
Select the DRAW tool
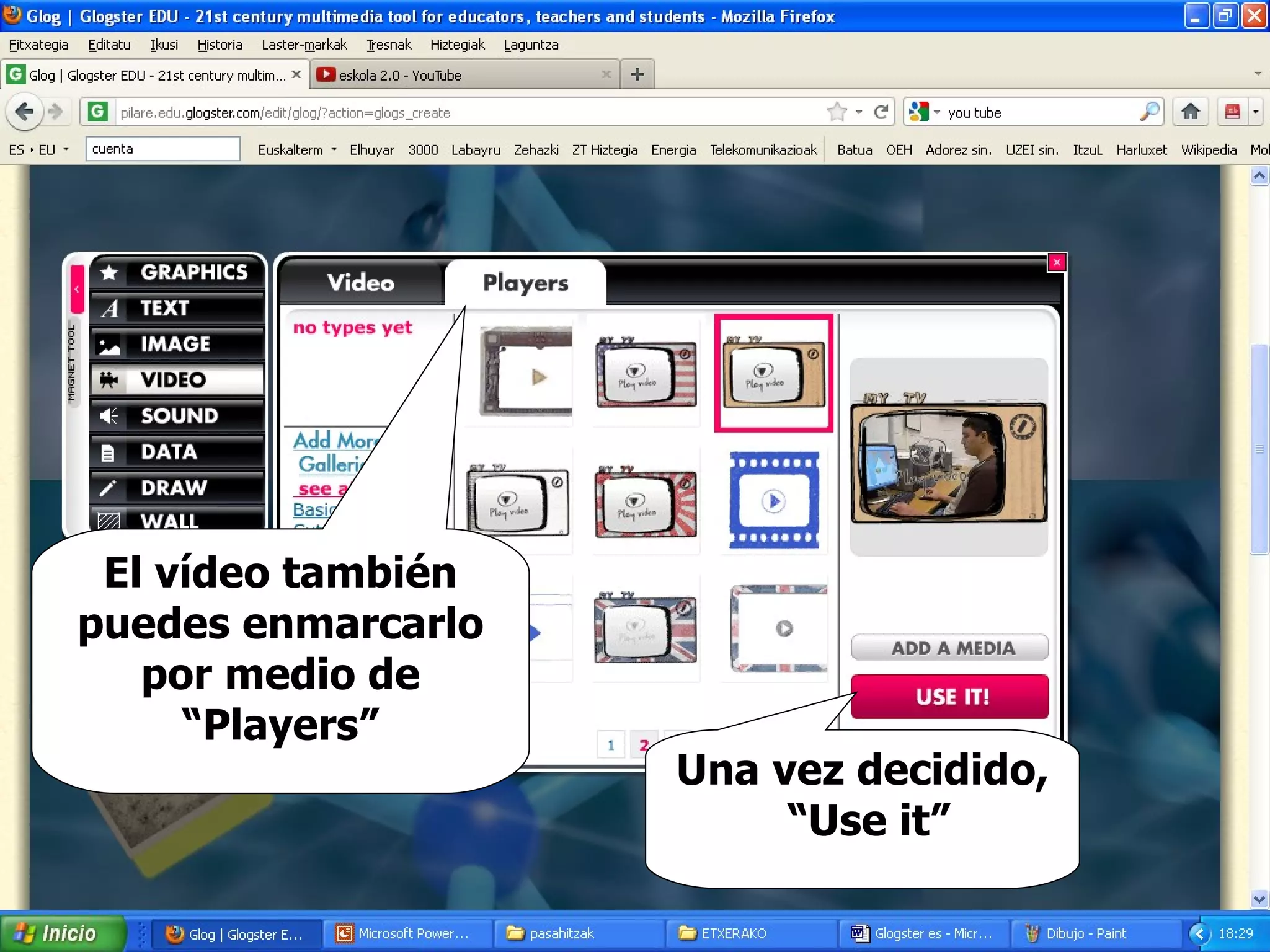pyautogui.click(x=177, y=487)
